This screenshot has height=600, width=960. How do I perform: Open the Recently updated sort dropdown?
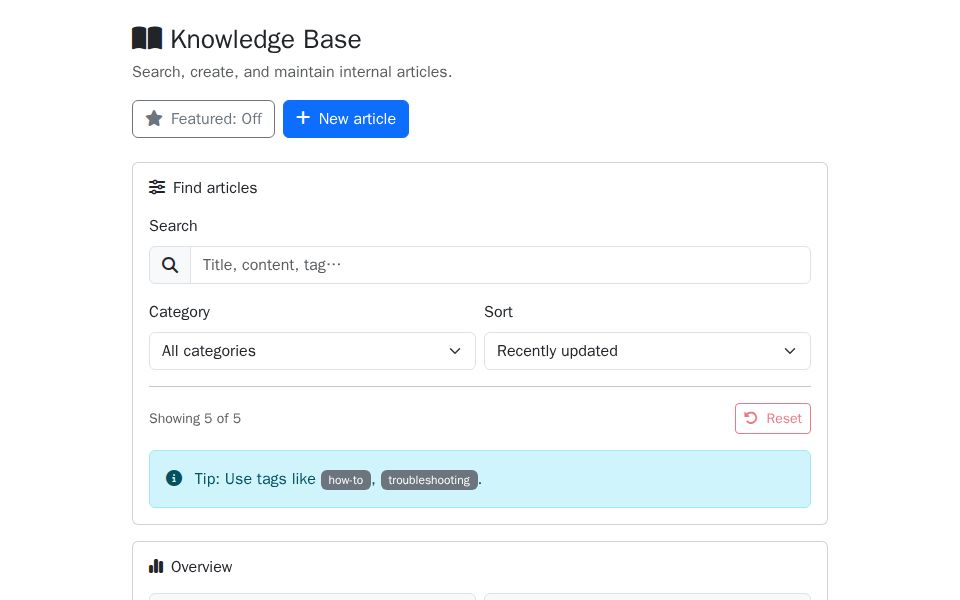click(647, 351)
